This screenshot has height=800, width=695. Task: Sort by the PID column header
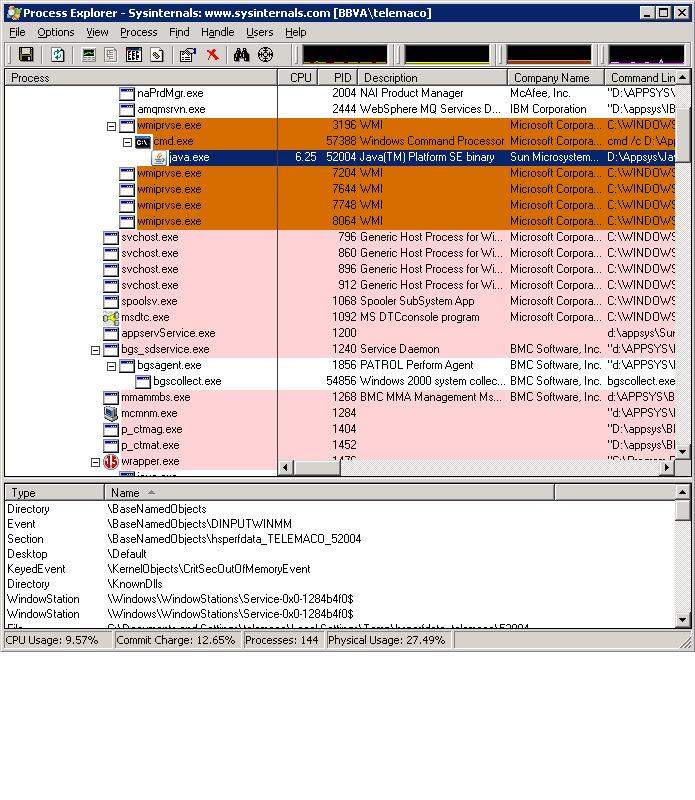click(x=338, y=78)
